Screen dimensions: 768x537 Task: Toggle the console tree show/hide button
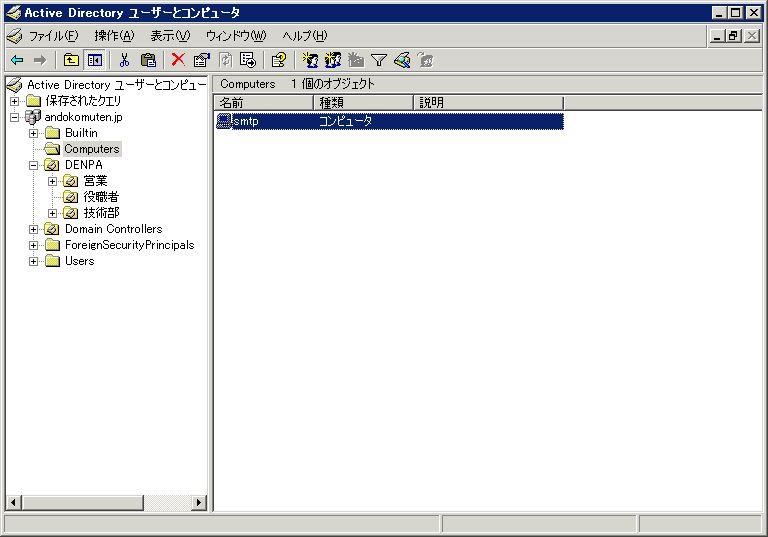click(95, 60)
